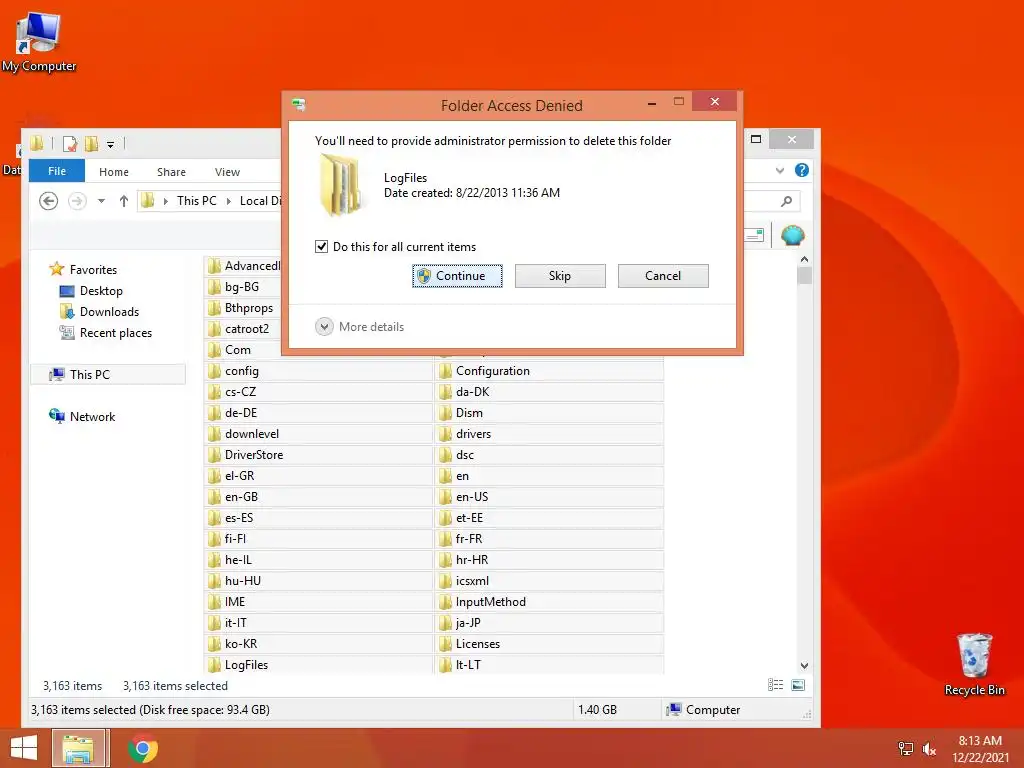This screenshot has width=1024, height=768.
Task: Click the LogFiles folder icon in dialog
Action: tap(340, 185)
